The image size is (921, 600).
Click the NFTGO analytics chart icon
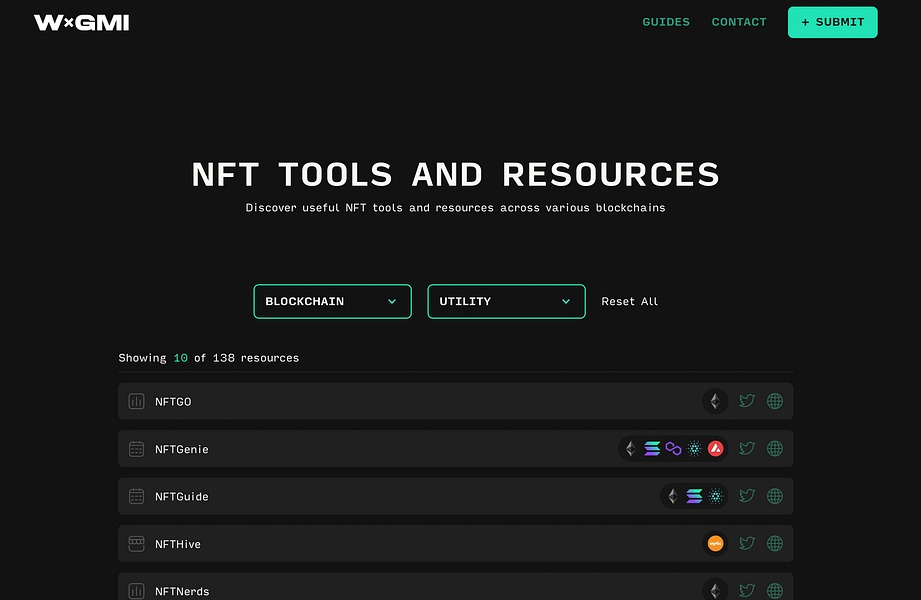point(136,401)
